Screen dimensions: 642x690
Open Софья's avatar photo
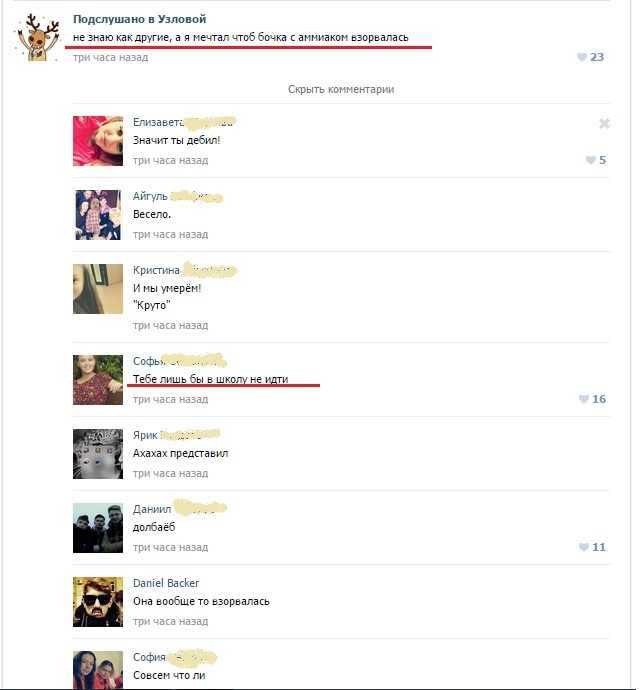(98, 380)
